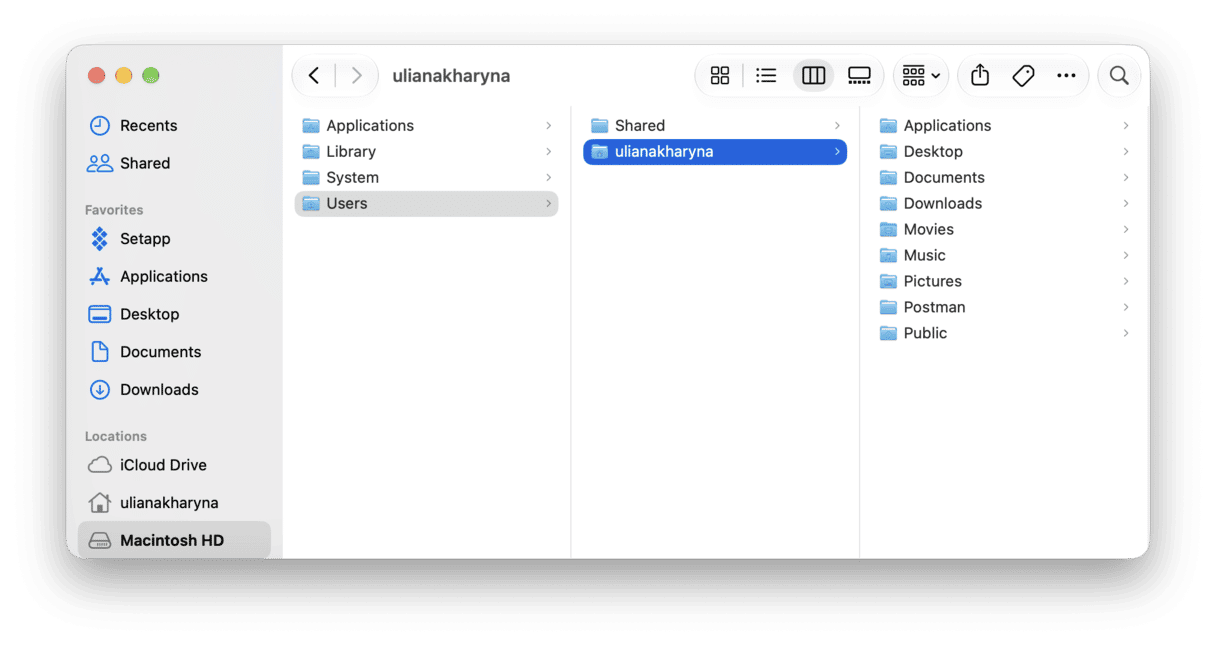1216x646 pixels.
Task: Expand Postman folder chevron
Action: pos(1126,307)
